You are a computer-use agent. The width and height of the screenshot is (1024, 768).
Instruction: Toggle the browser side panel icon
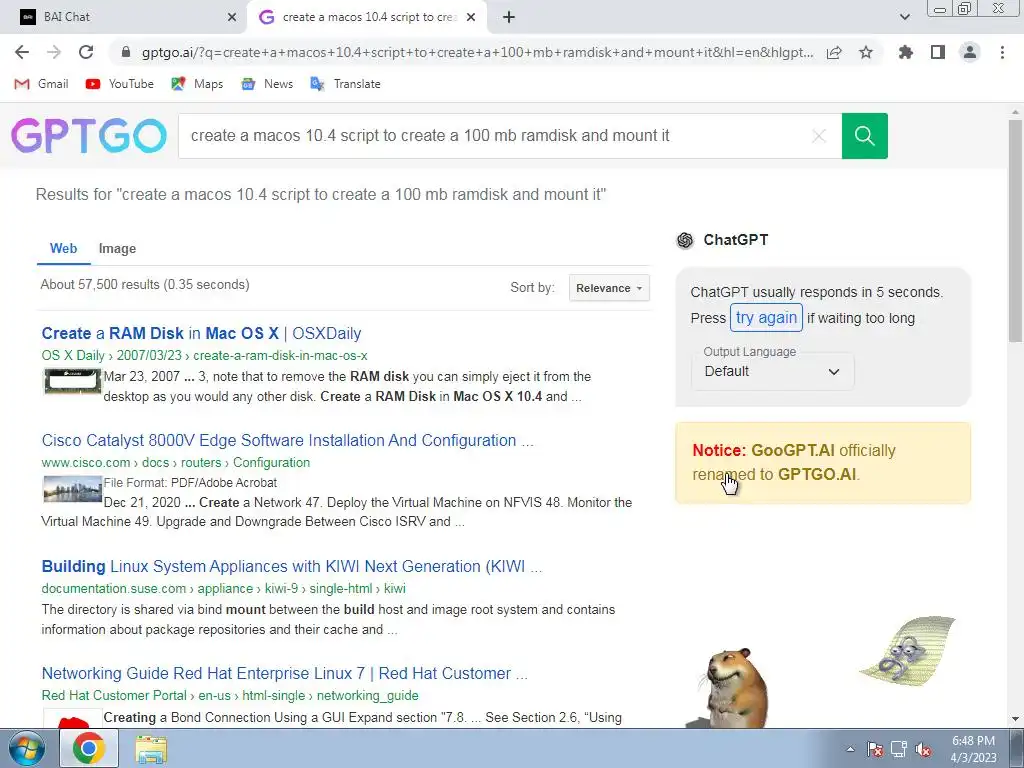pyautogui.click(x=938, y=52)
